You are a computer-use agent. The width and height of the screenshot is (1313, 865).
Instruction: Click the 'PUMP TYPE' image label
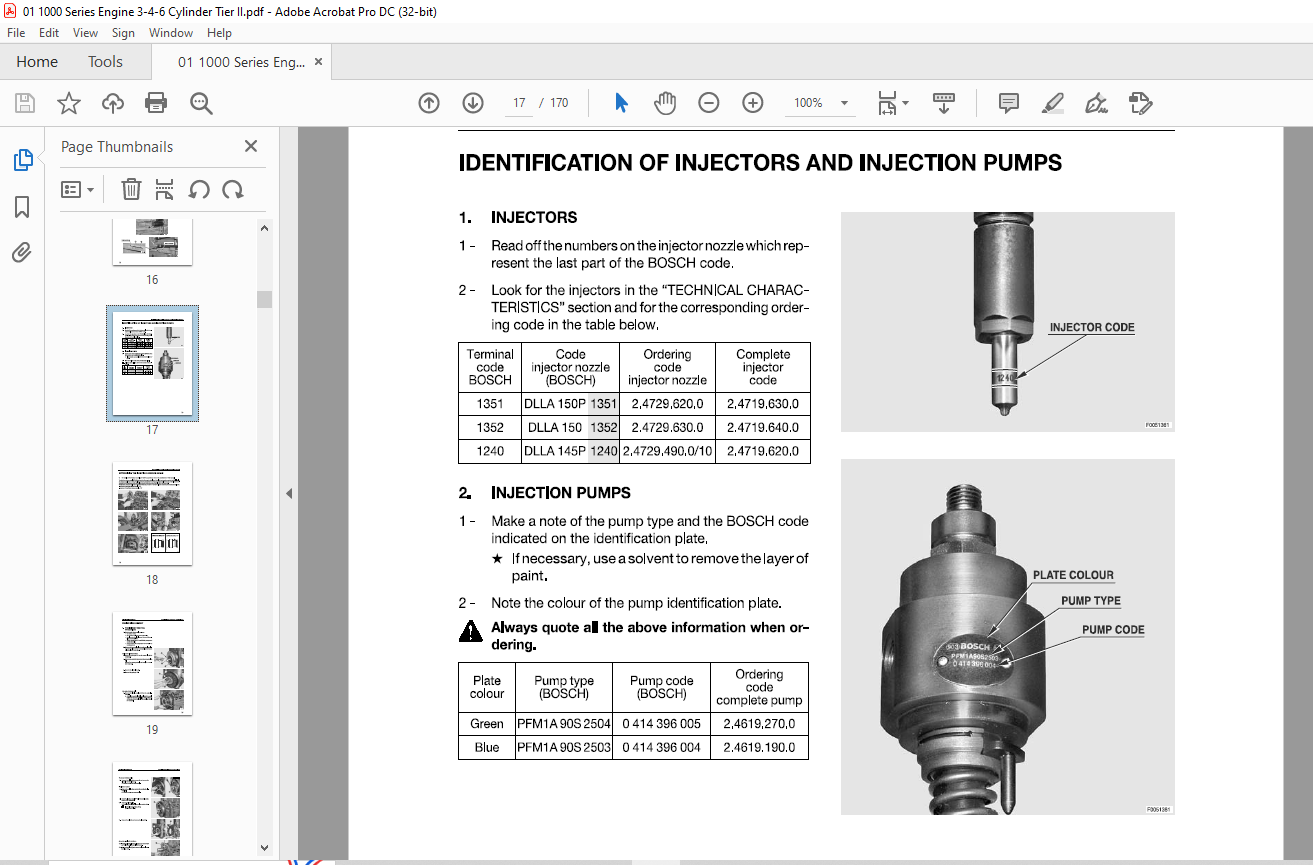tap(1091, 601)
